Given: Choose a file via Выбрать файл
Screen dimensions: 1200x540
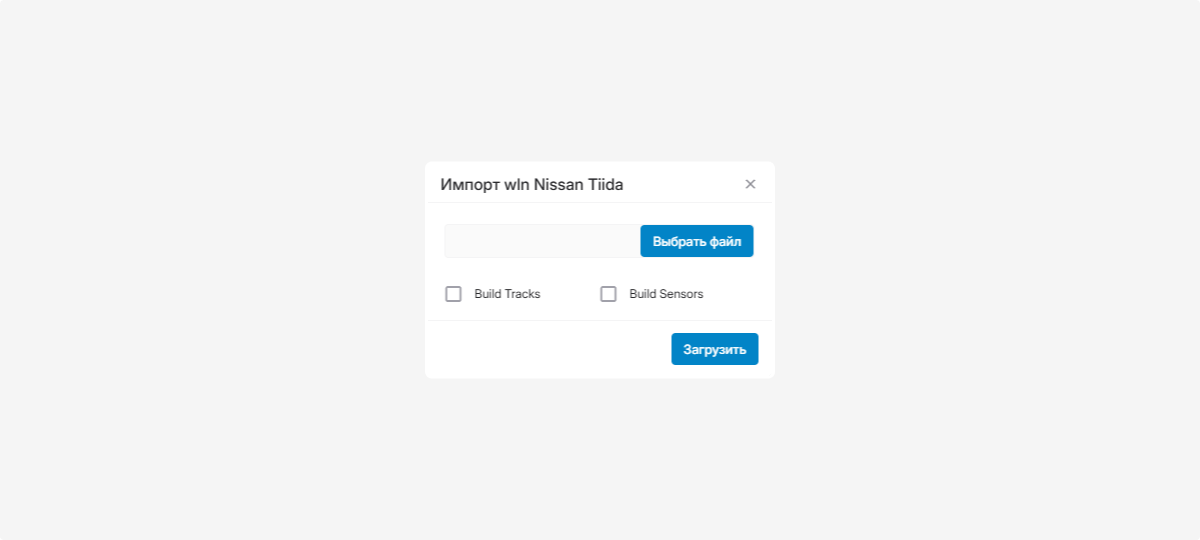Looking at the screenshot, I should tap(696, 241).
